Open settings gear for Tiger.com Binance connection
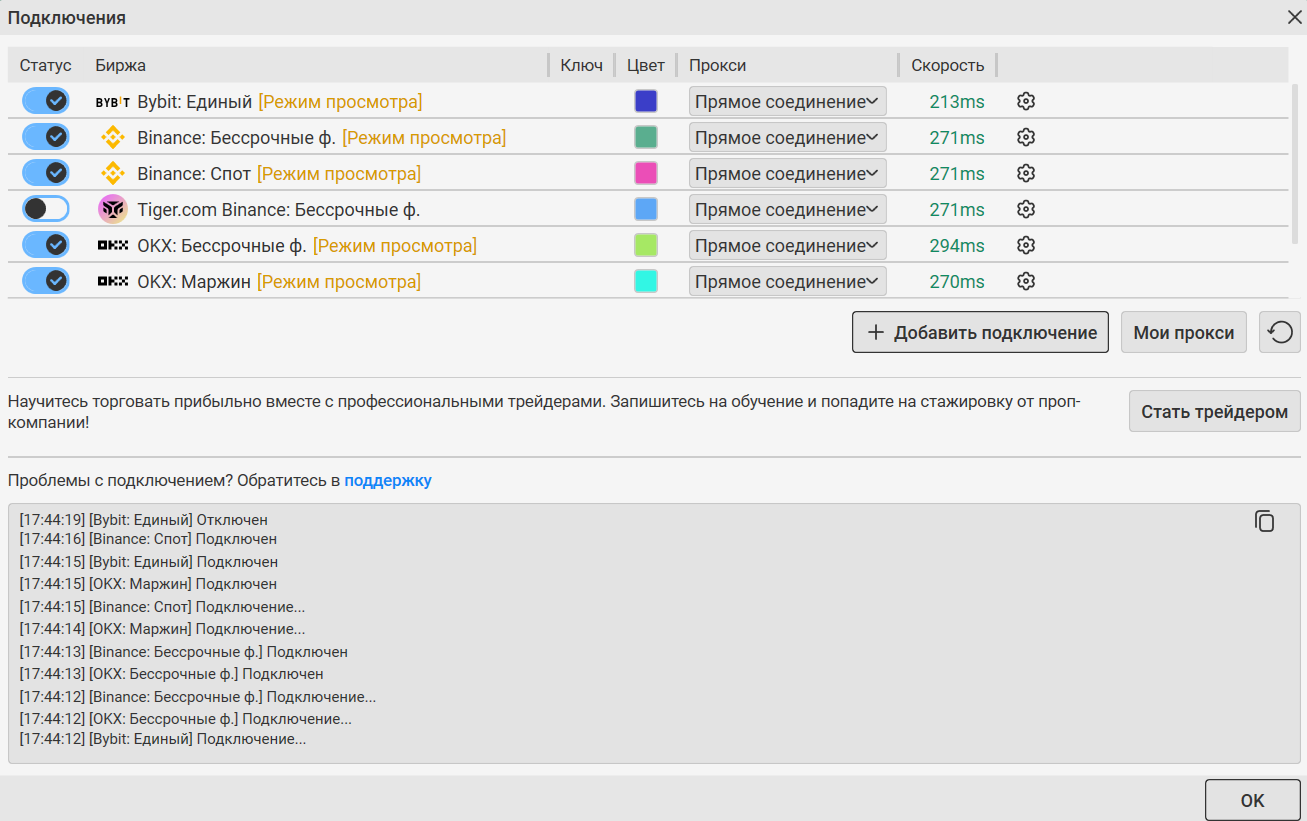1307x821 pixels. [1025, 209]
